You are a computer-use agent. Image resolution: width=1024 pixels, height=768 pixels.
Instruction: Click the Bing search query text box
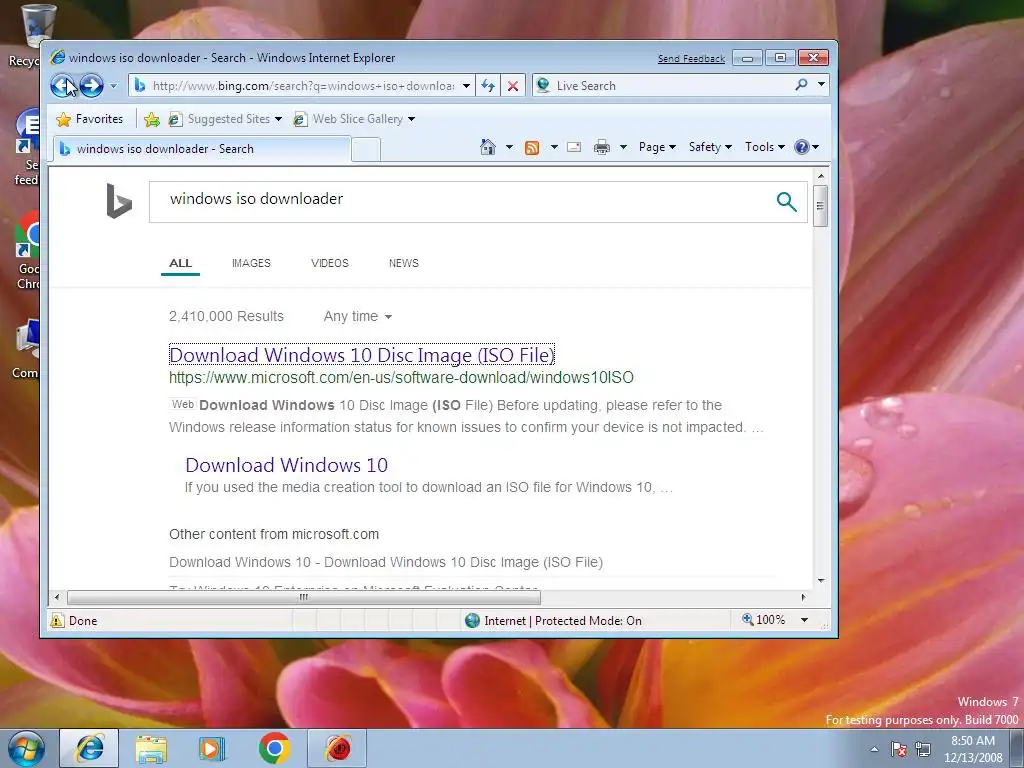[x=457, y=201]
